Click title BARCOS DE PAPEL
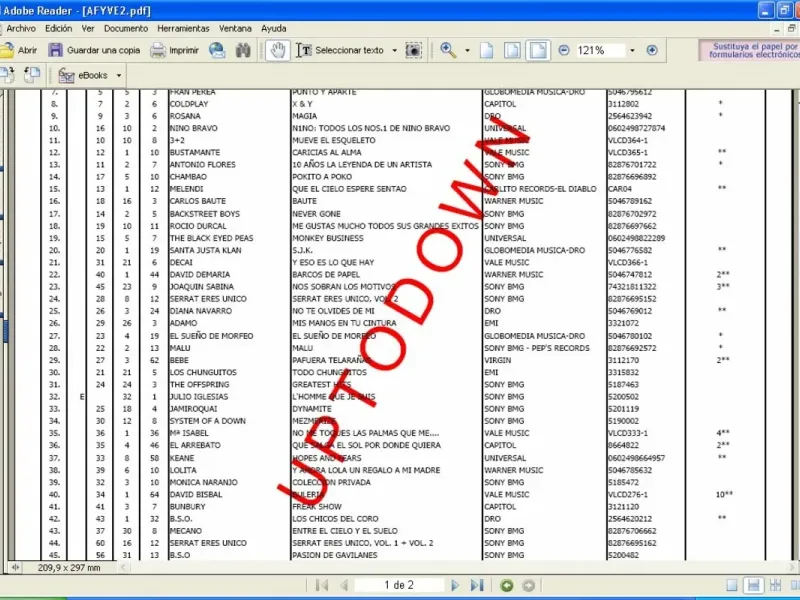This screenshot has height=600, width=800. point(326,274)
